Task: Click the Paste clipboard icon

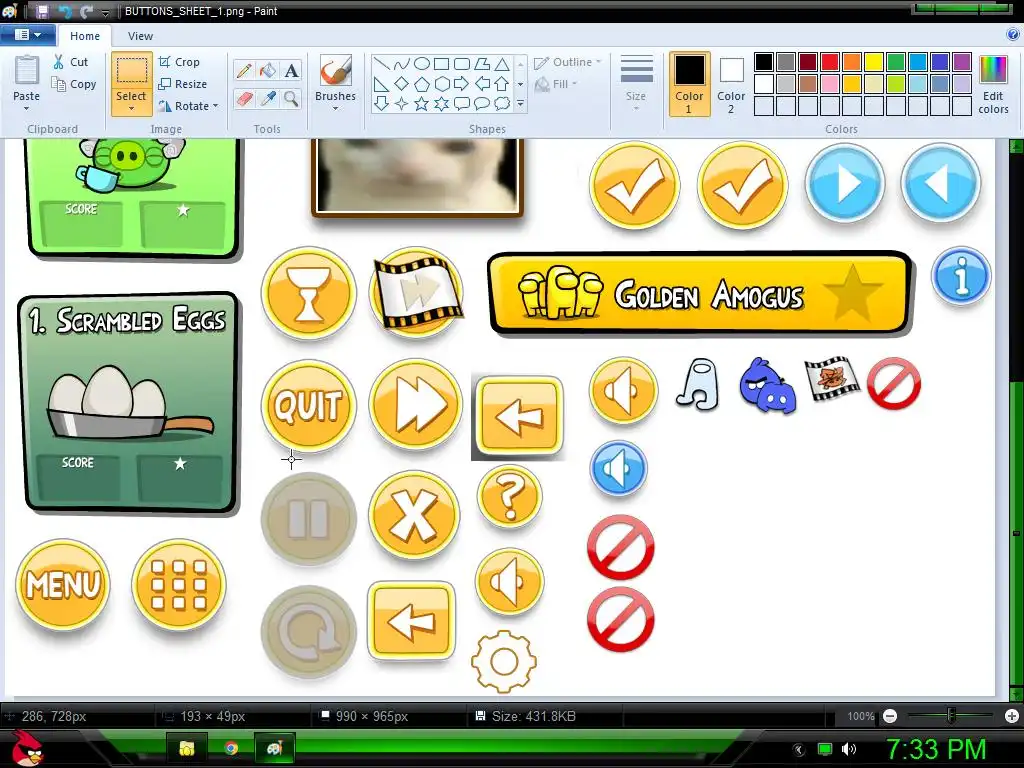Action: [27, 71]
